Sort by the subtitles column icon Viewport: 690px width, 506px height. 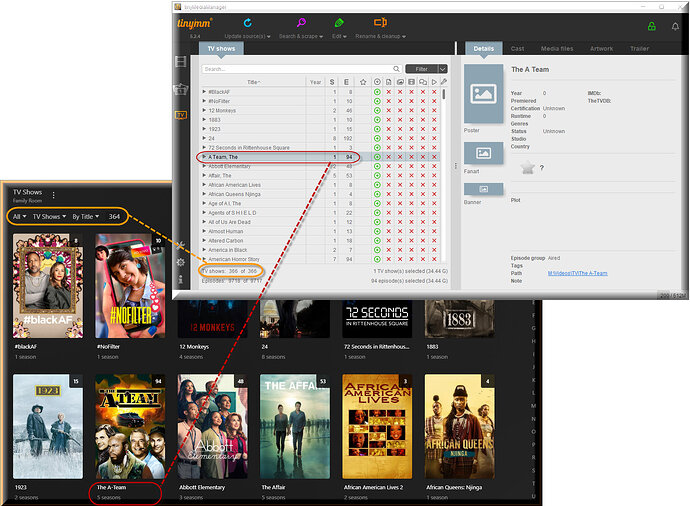pos(423,82)
